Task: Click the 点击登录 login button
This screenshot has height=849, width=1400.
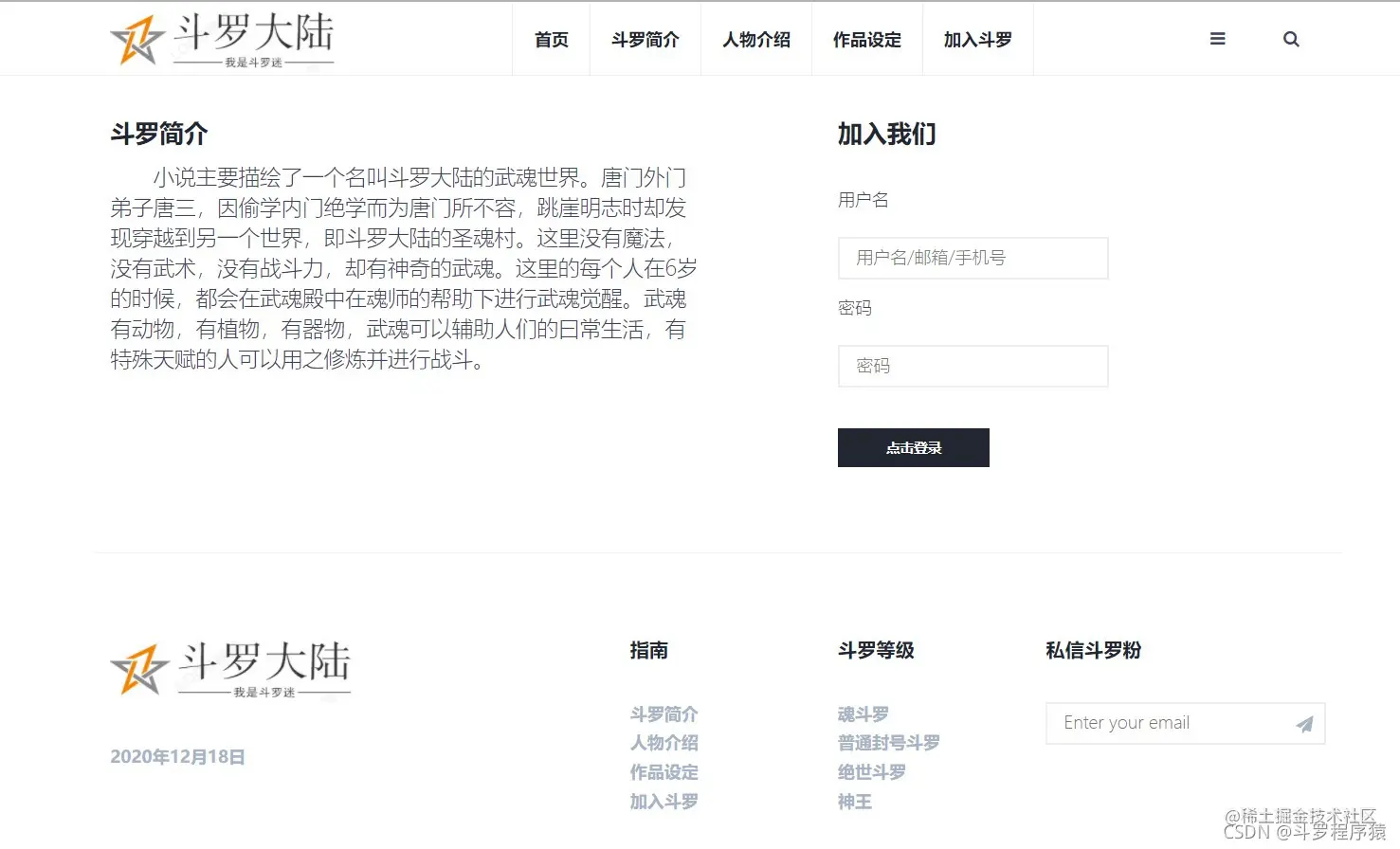Action: pos(913,447)
